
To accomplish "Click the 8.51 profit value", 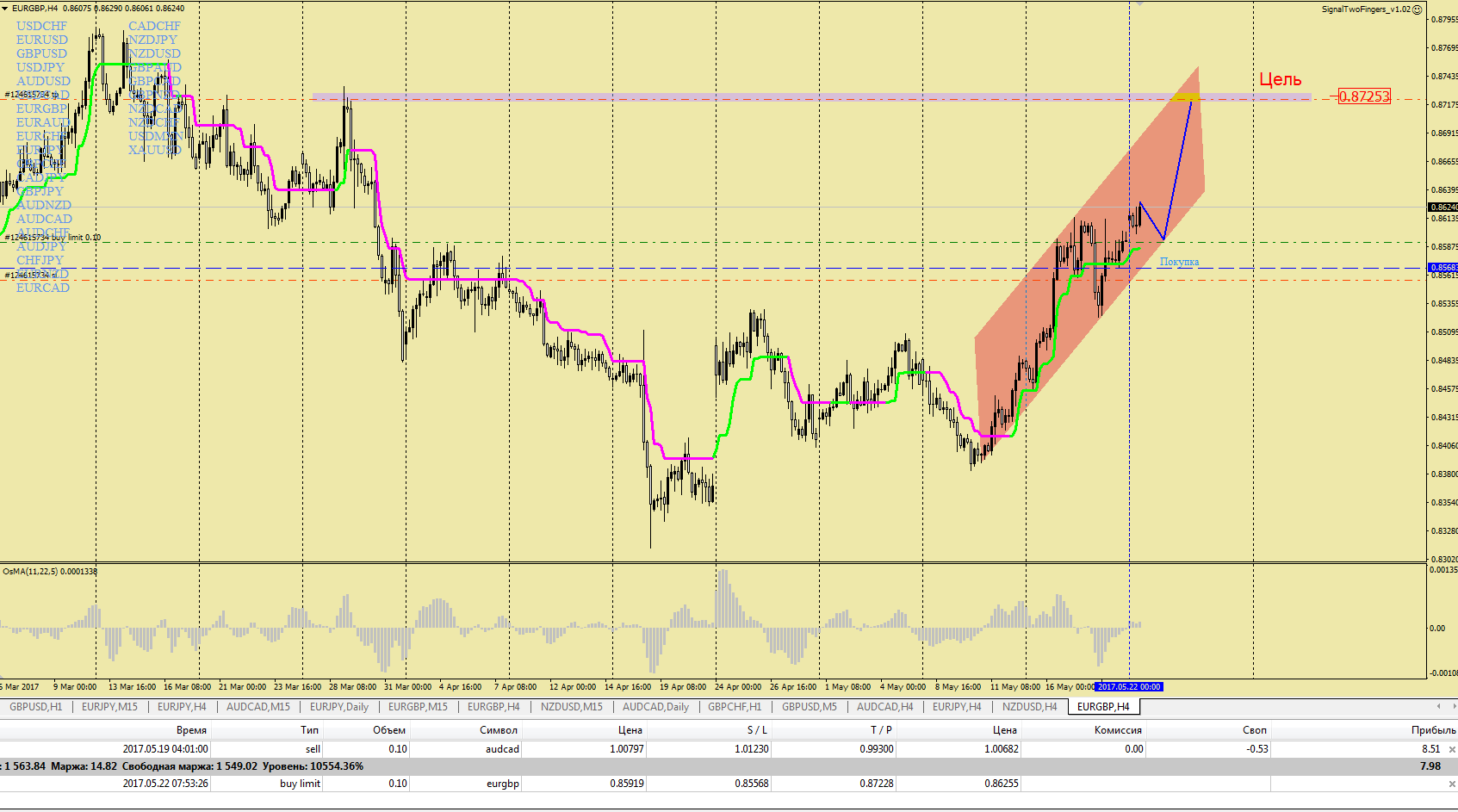I will pos(1430,749).
